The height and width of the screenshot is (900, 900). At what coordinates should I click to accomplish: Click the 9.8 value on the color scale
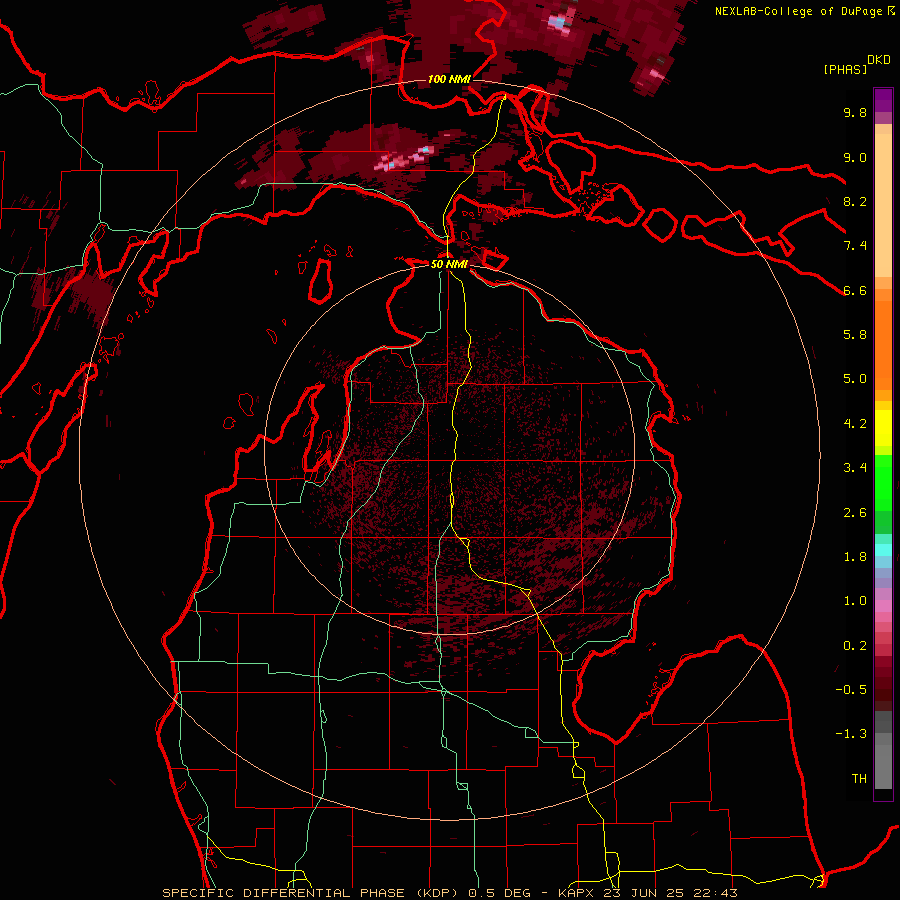coord(855,112)
